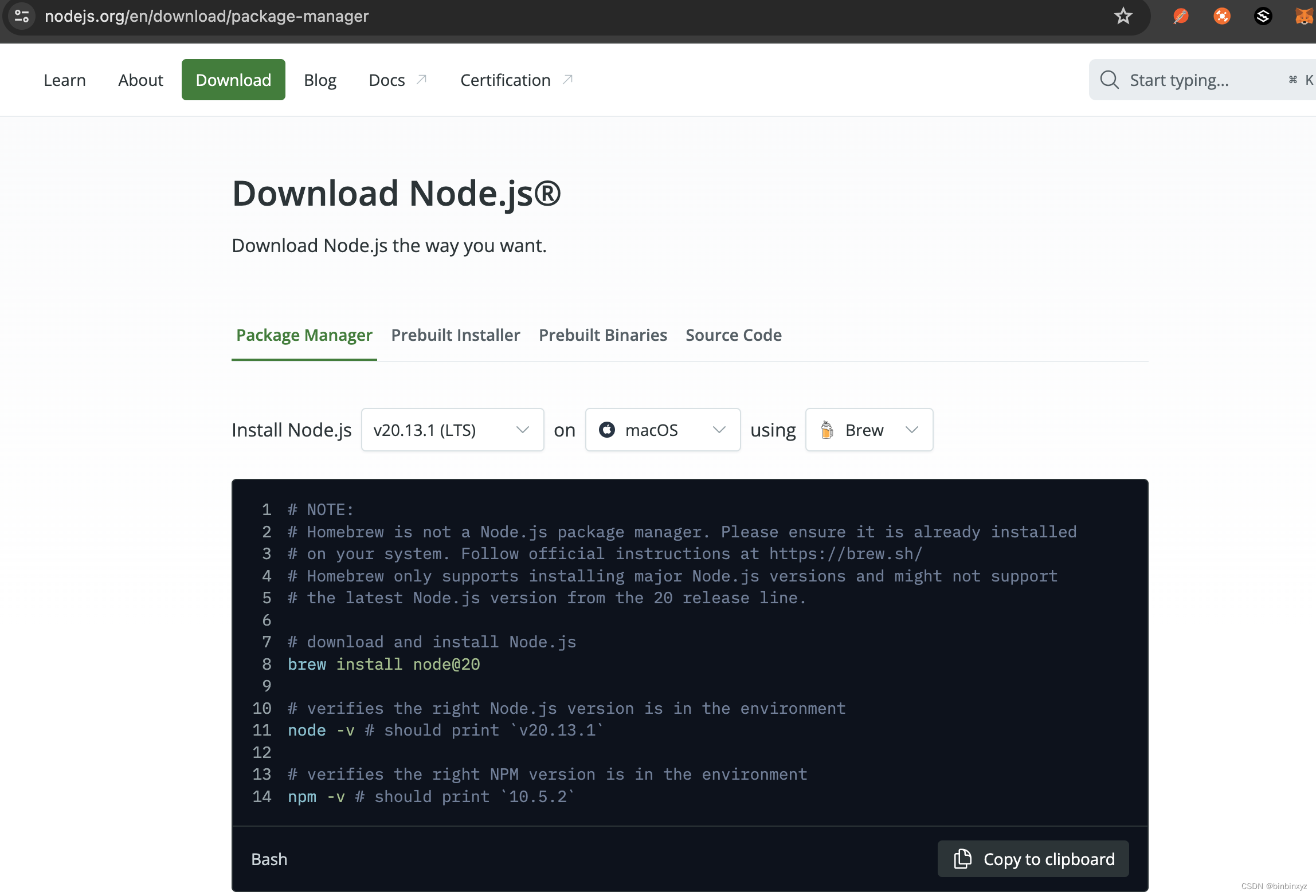Switch to the Prebuilt Binaries tab
Viewport: 1316px width, 896px height.
(x=603, y=335)
